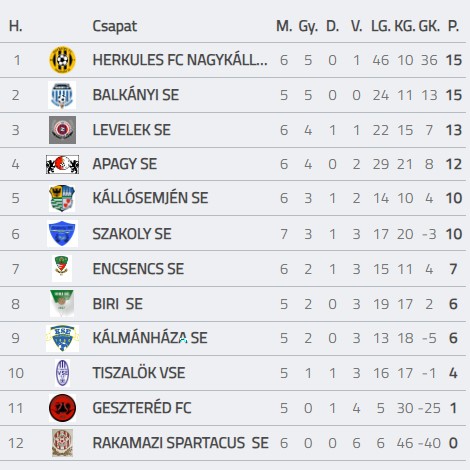470x470 pixels.
Task: Open the Levelek SE crest icon
Action: [x=62, y=130]
